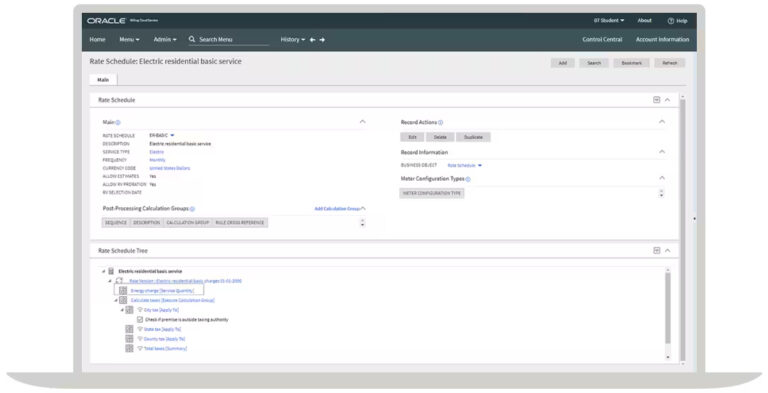
Task: Collapse the City tax tree node
Action: 122,310
